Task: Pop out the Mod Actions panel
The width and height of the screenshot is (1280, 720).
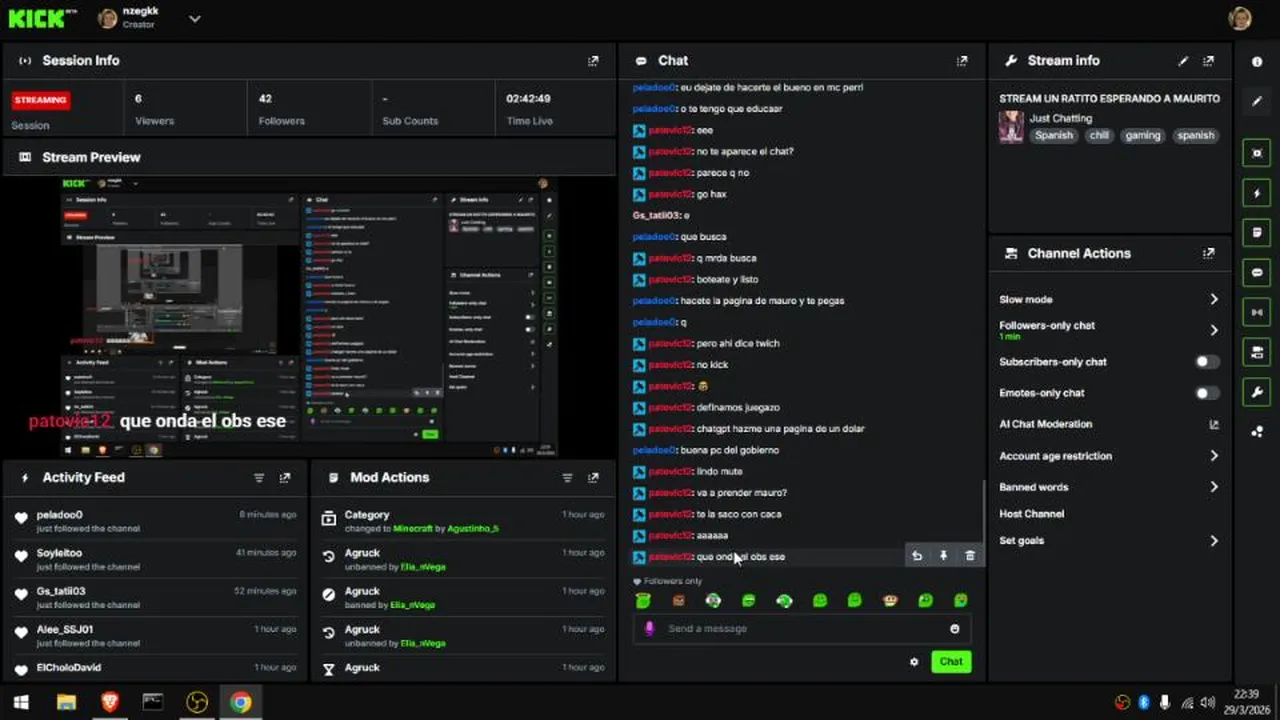Action: (x=593, y=478)
